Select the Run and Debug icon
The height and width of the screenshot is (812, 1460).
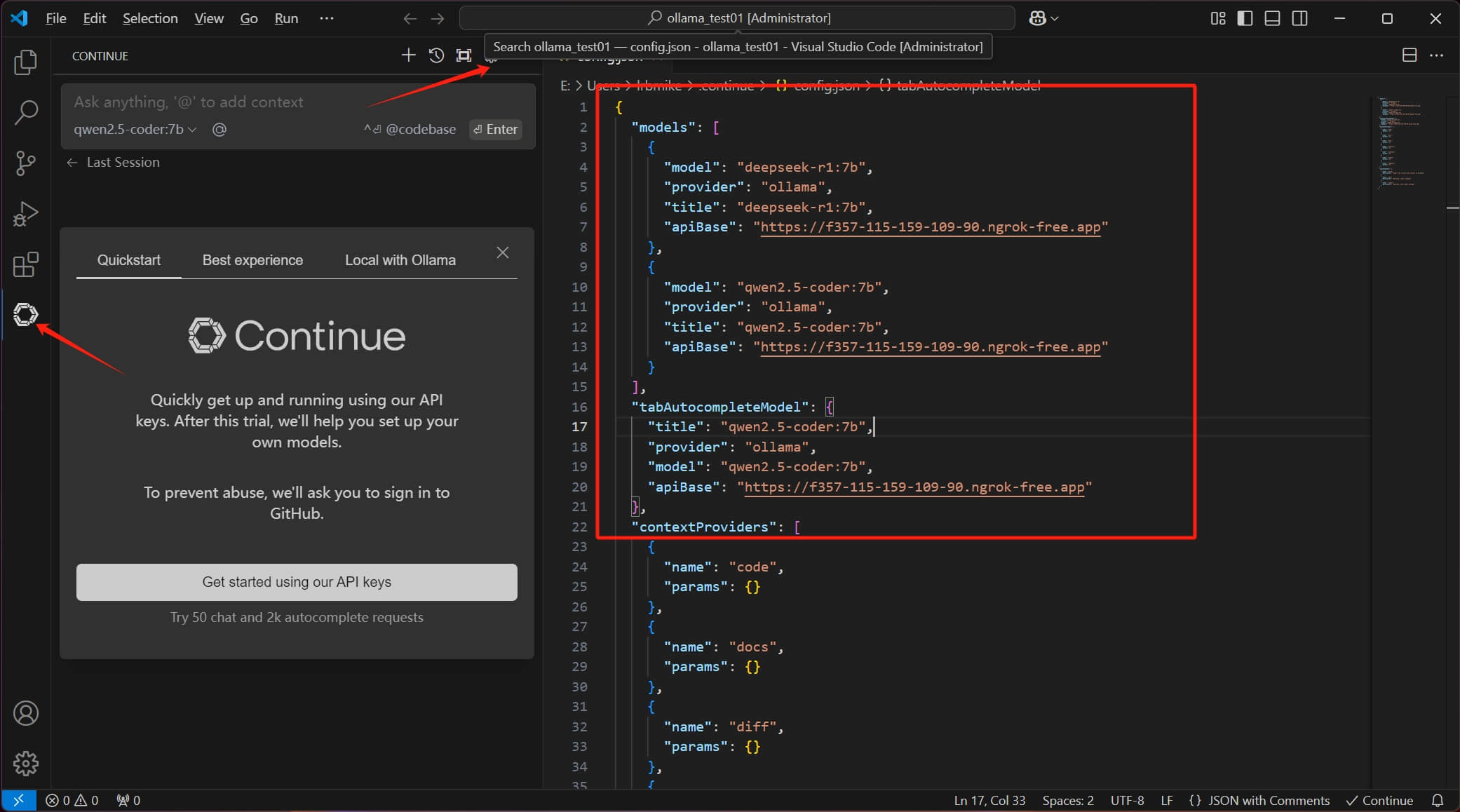pos(26,214)
